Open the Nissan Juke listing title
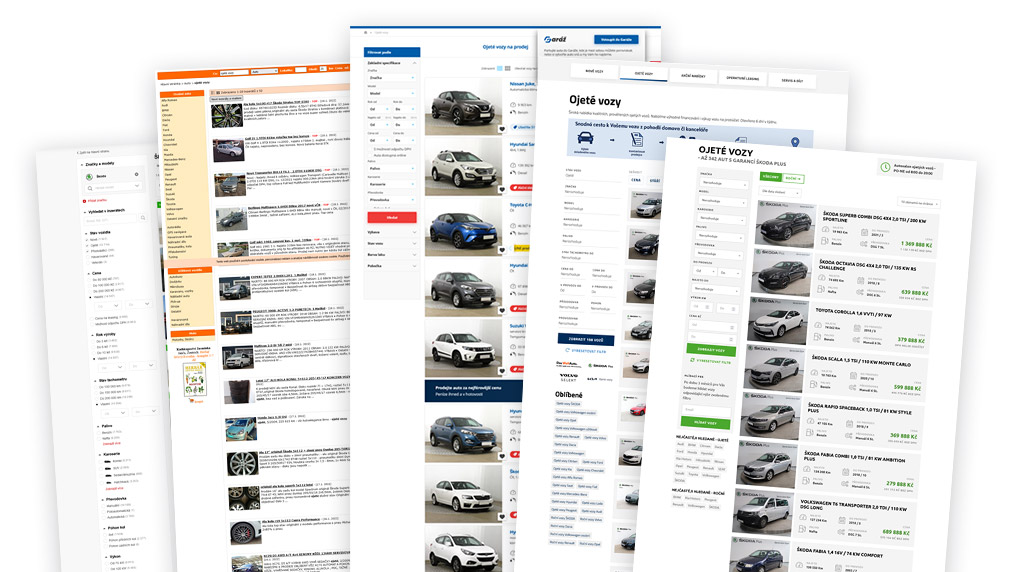Viewport: 1014px width, 572px height. (523, 84)
